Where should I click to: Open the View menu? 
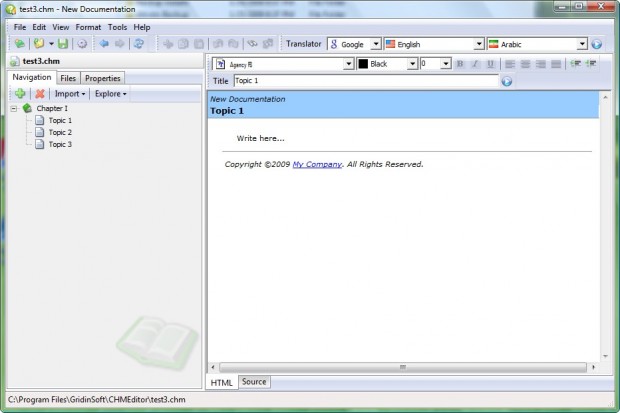coord(60,27)
